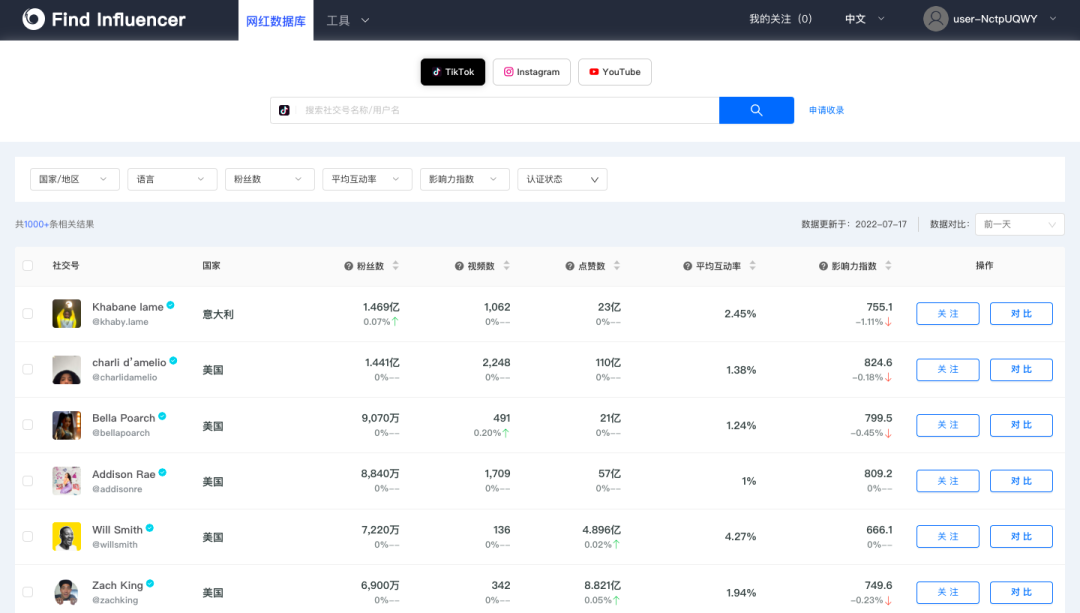Click Zach King verified badge

coord(150,584)
